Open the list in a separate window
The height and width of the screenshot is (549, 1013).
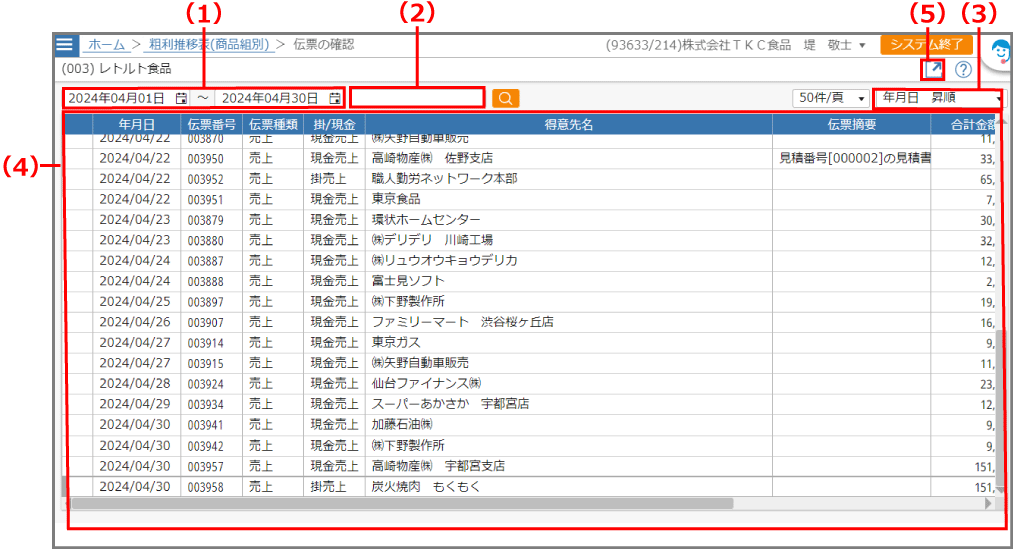pos(933,69)
